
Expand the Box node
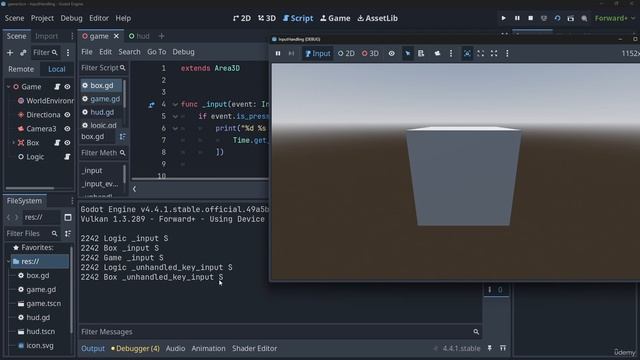[13, 143]
